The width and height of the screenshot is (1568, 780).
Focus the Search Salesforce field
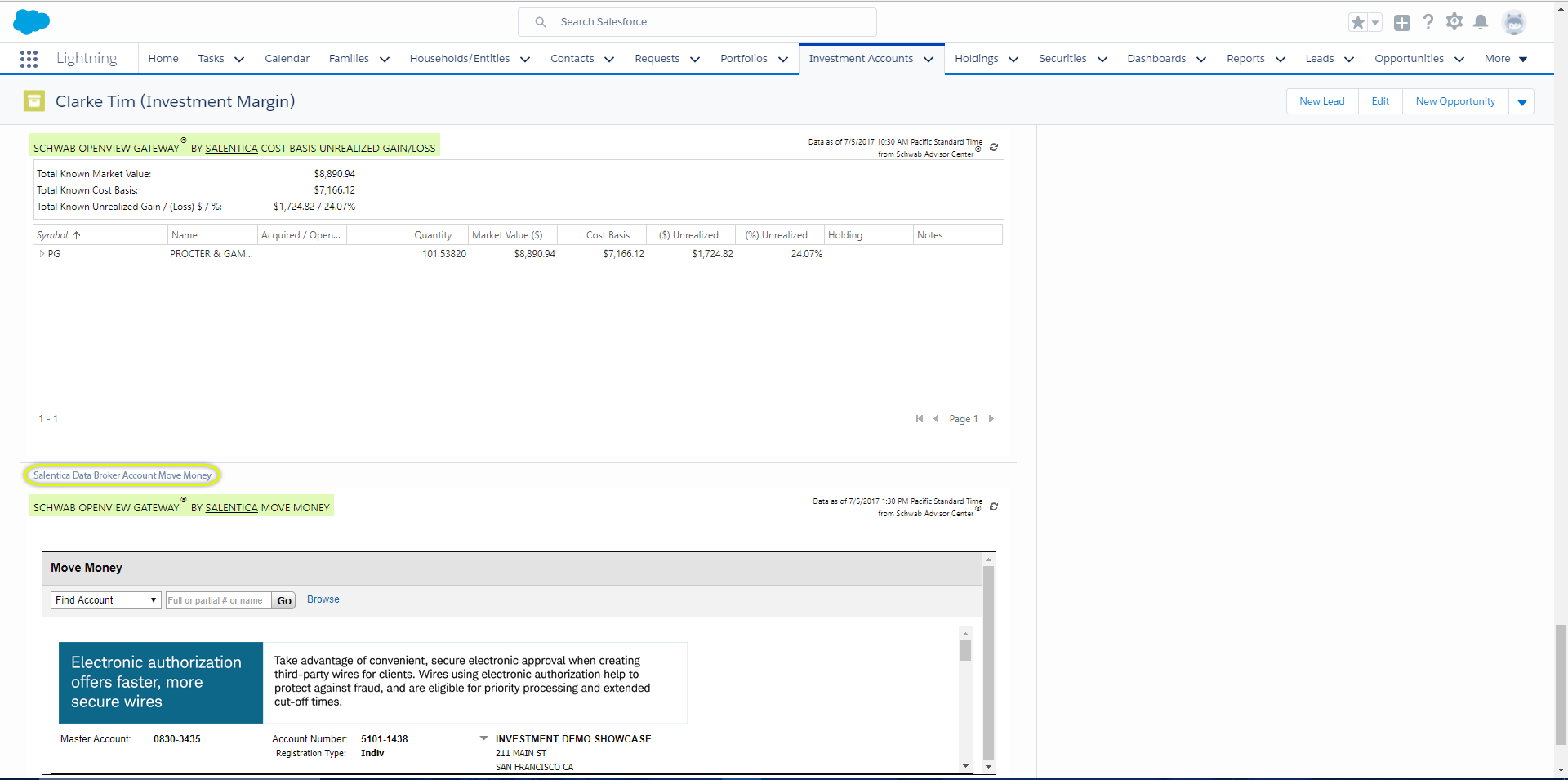697,22
